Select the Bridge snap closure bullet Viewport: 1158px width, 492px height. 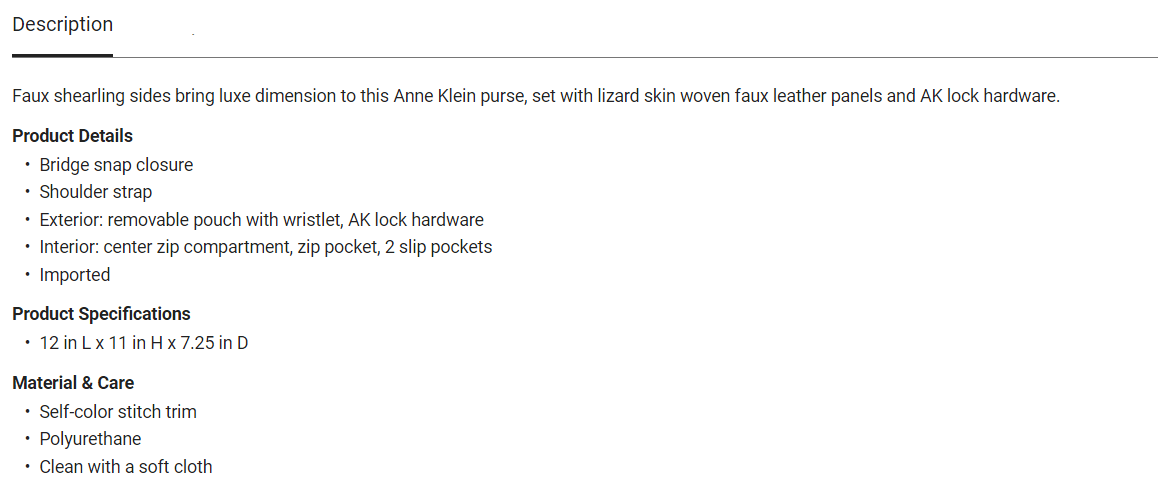(116, 165)
